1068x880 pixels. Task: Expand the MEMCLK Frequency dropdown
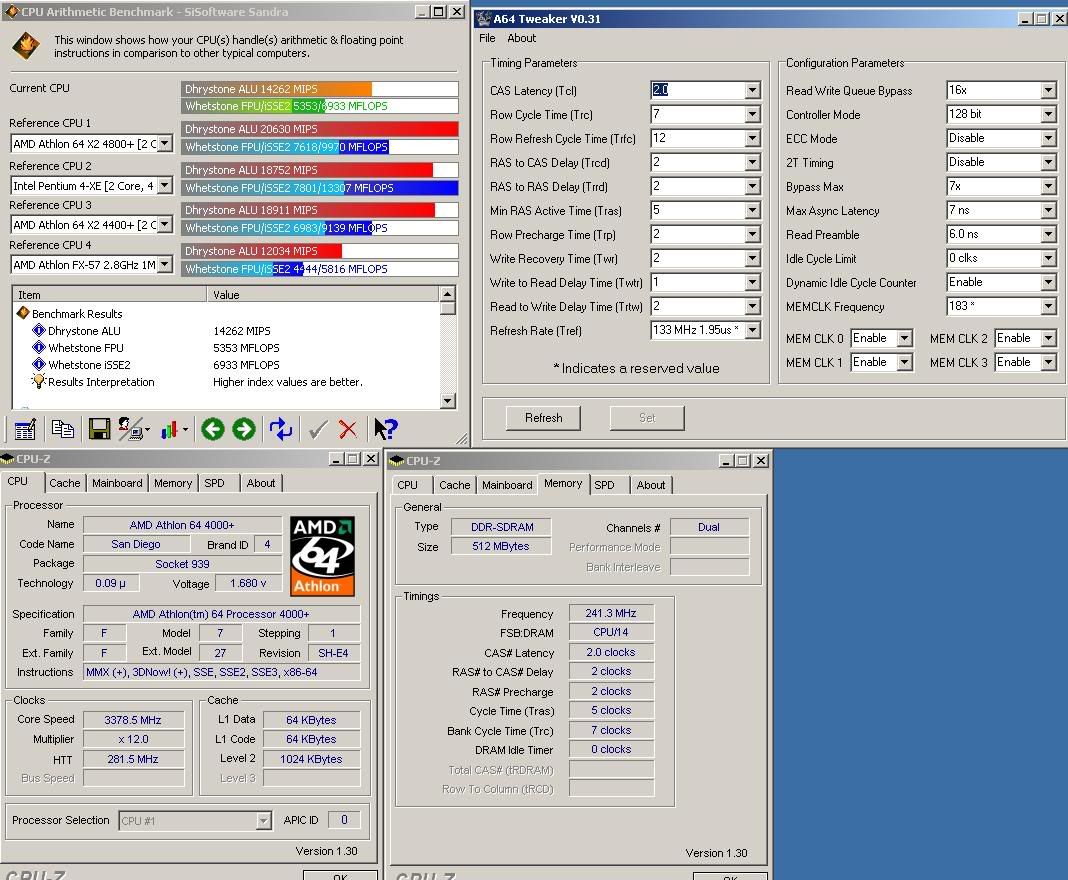(1049, 307)
